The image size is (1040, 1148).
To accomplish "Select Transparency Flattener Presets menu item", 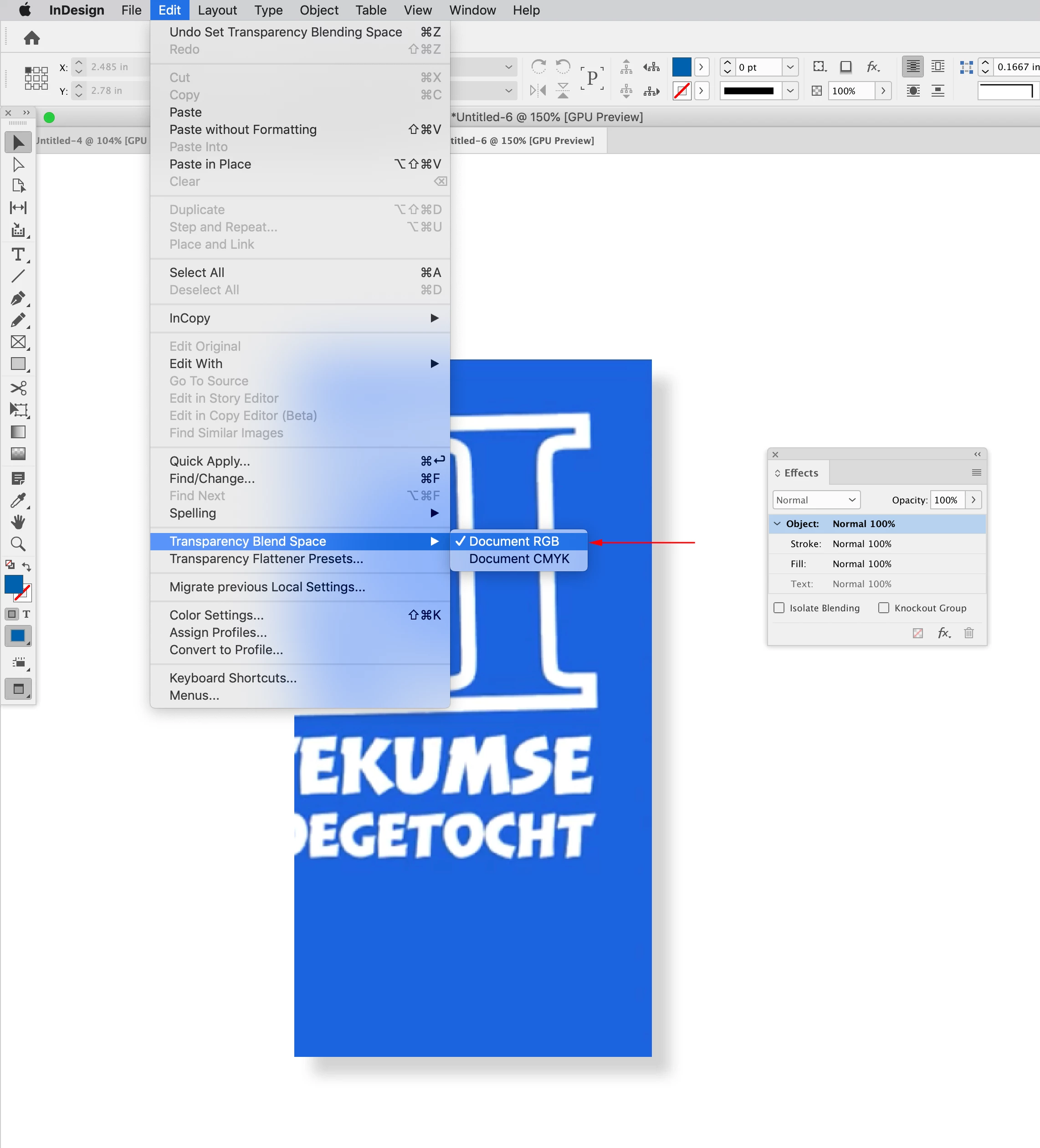I will (266, 559).
